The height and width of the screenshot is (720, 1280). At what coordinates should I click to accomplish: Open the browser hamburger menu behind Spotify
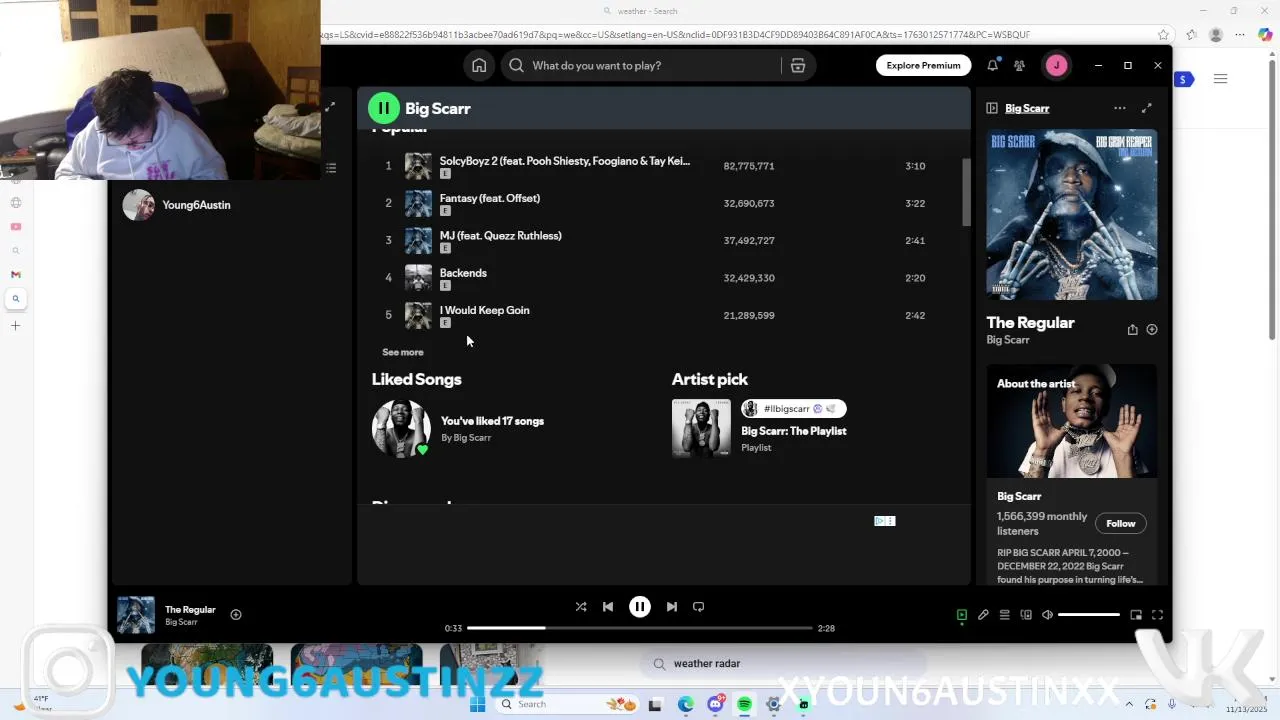point(1220,79)
